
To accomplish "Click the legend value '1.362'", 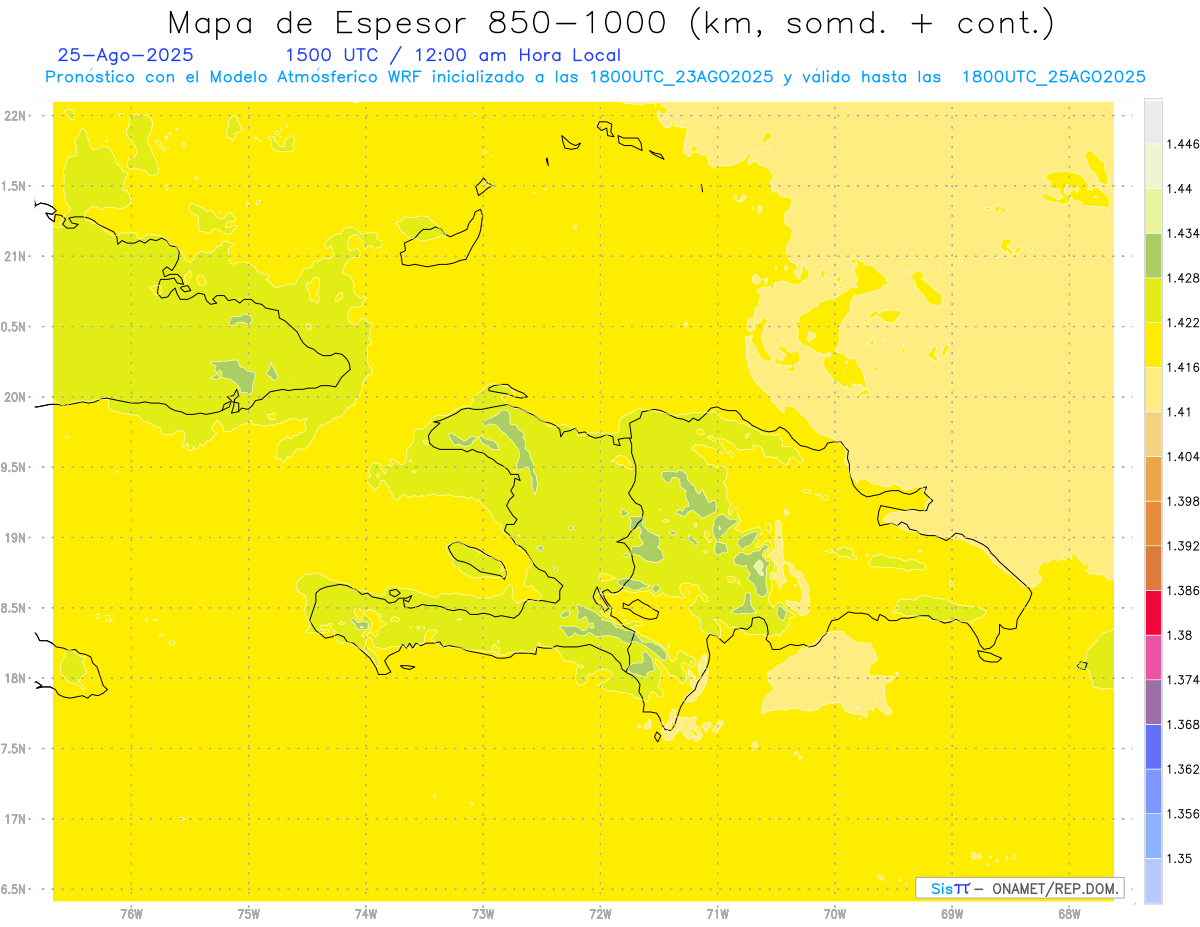I will 1182,769.
